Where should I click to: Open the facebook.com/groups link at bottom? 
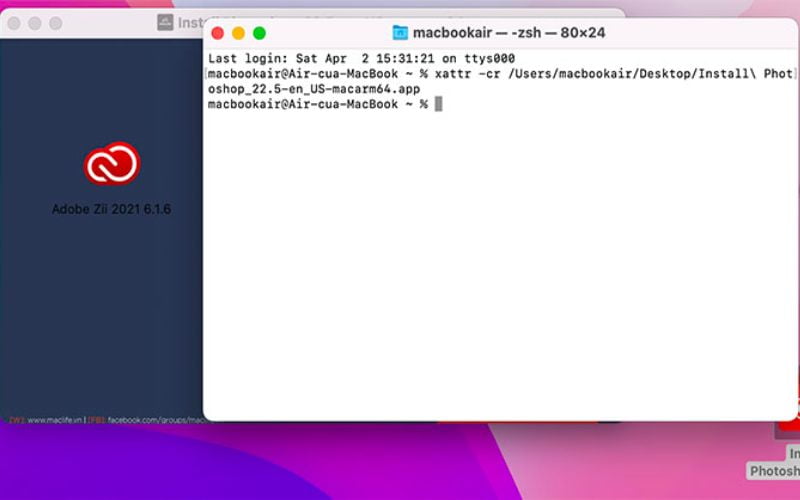click(156, 420)
